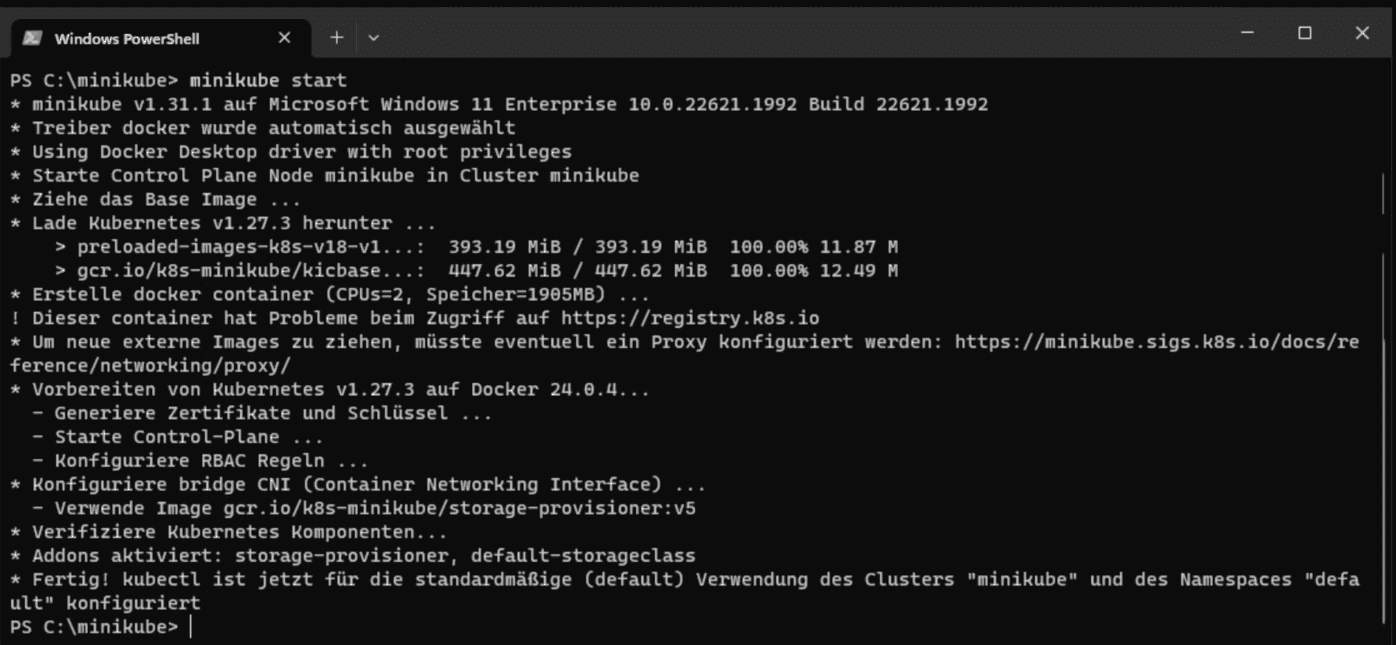Open a new tab with the plus button
This screenshot has width=1396, height=645.
pos(336,37)
